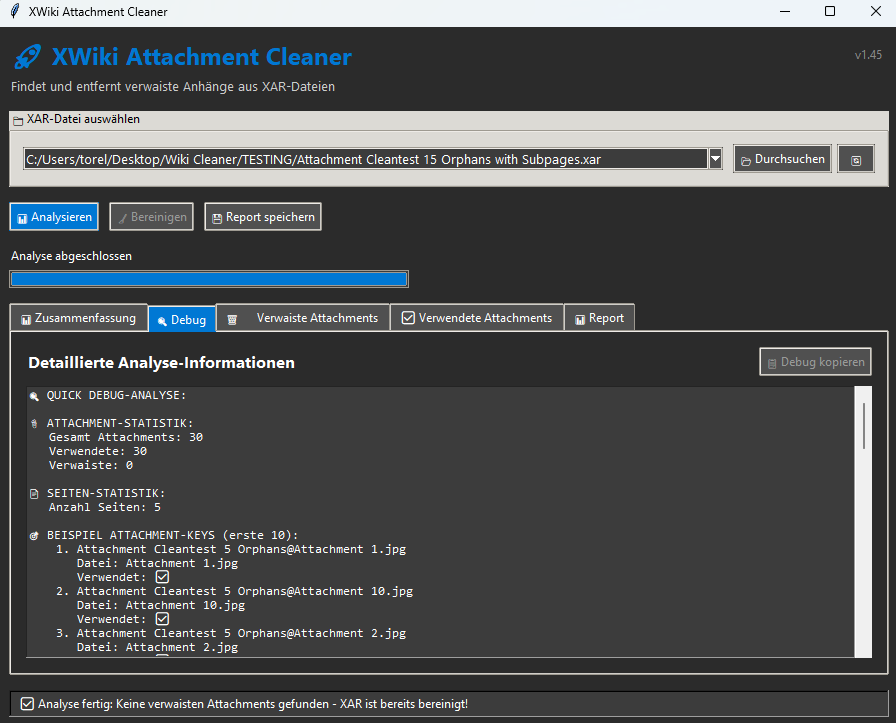896x723 pixels.
Task: Open the file path dropdown arrow
Action: 715,159
